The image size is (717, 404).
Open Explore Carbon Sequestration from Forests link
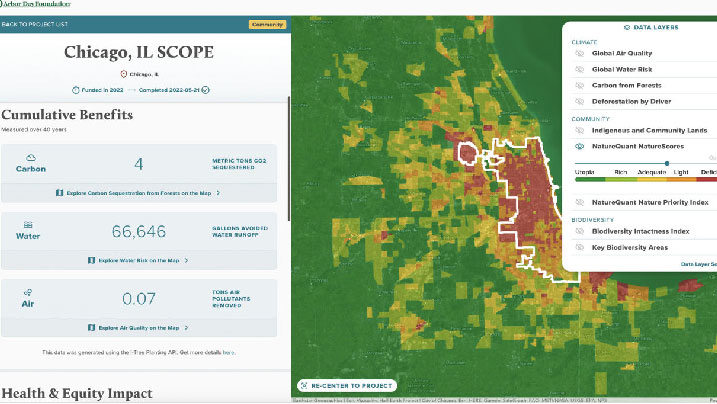[x=139, y=193]
